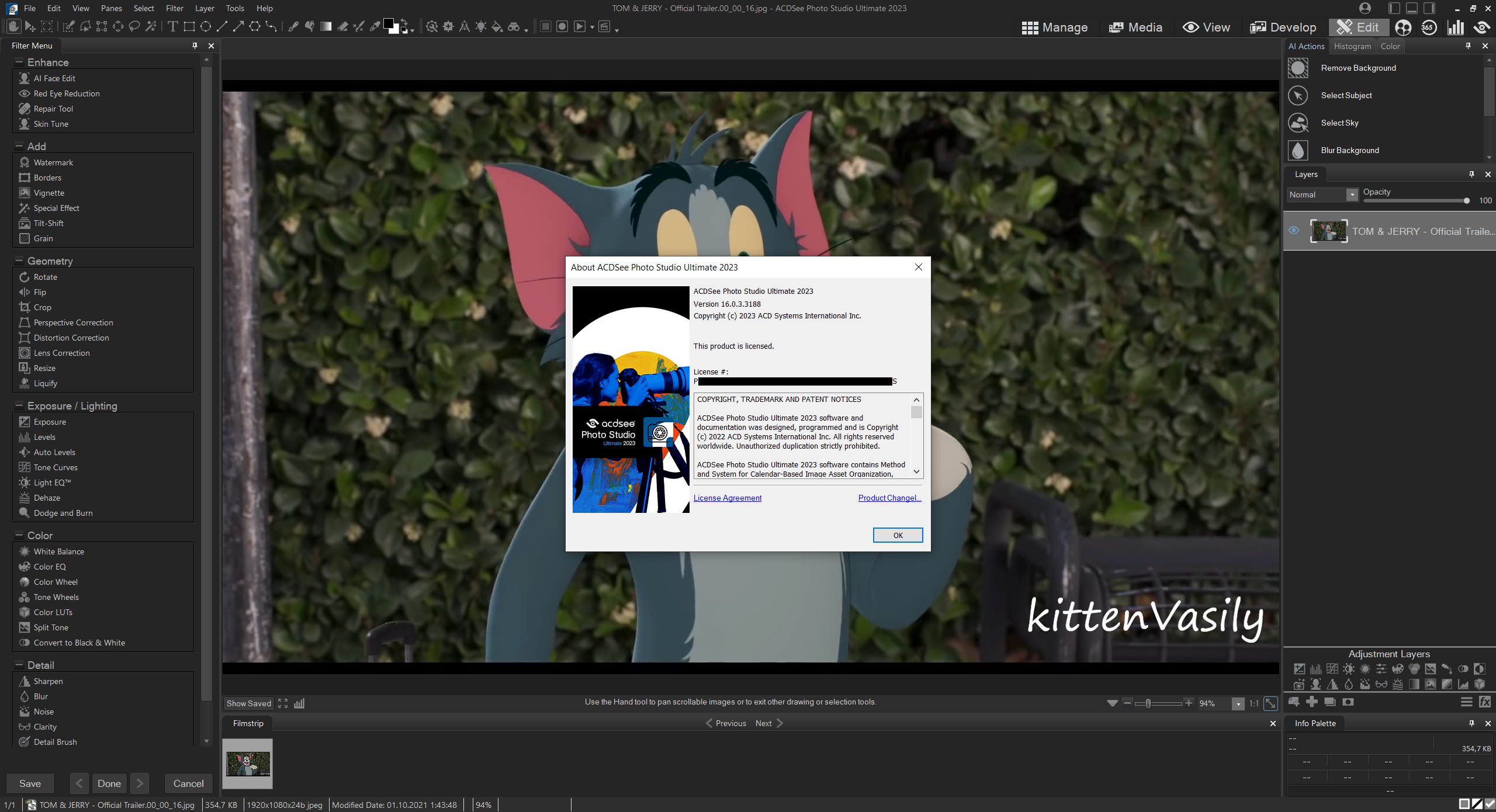Add a layer mask icon
This screenshot has height=812, width=1496.
(1348, 702)
